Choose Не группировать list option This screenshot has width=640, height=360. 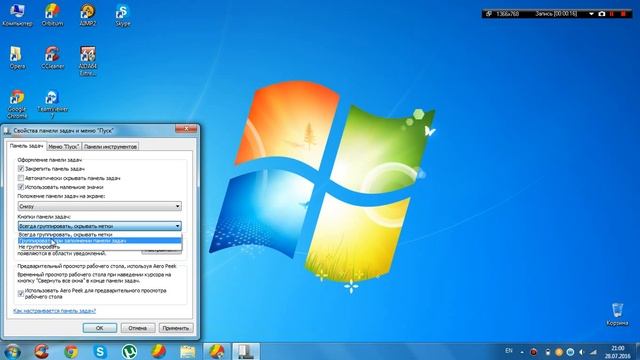[100, 247]
